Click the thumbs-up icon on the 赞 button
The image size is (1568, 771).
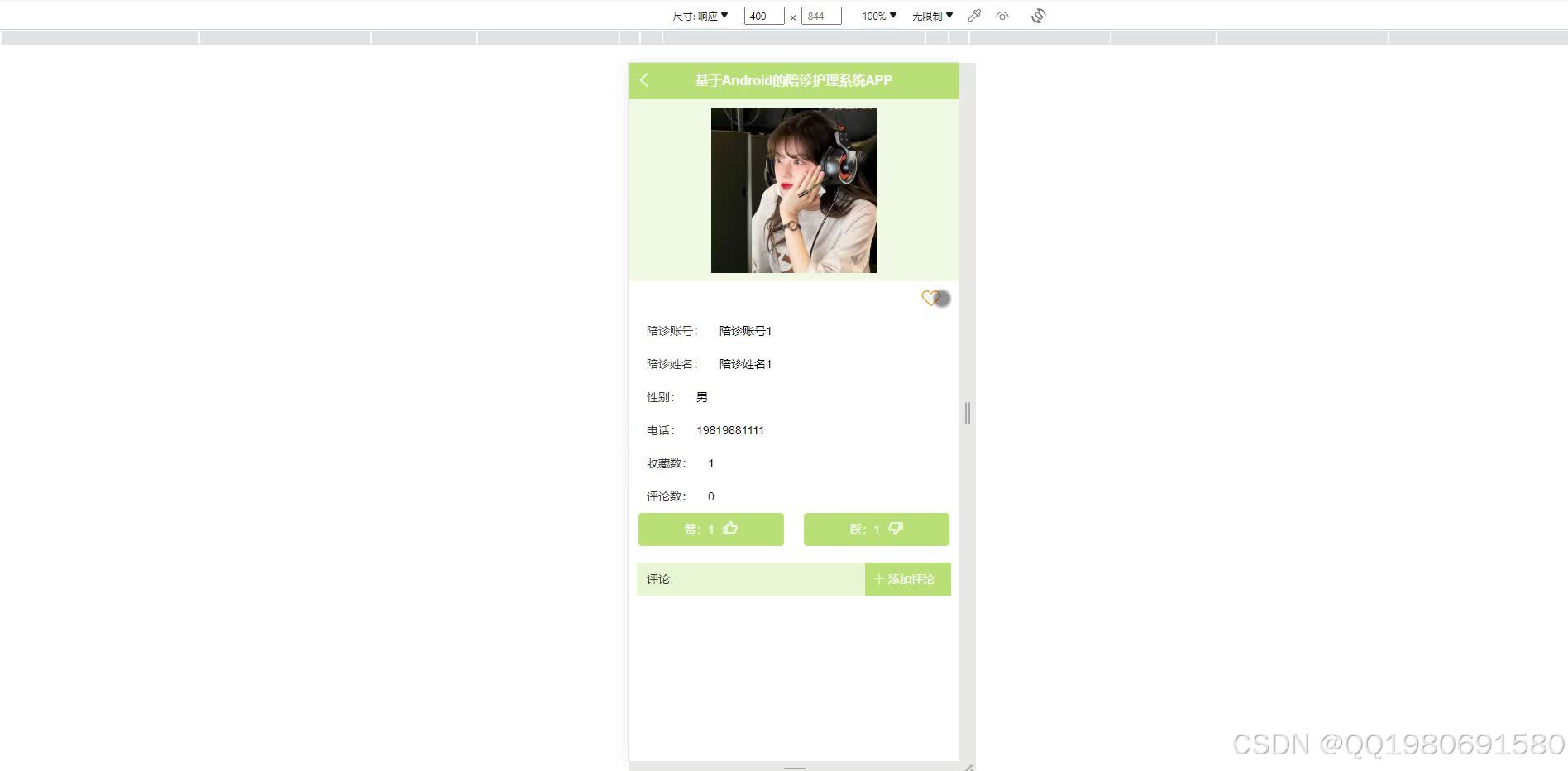point(729,529)
